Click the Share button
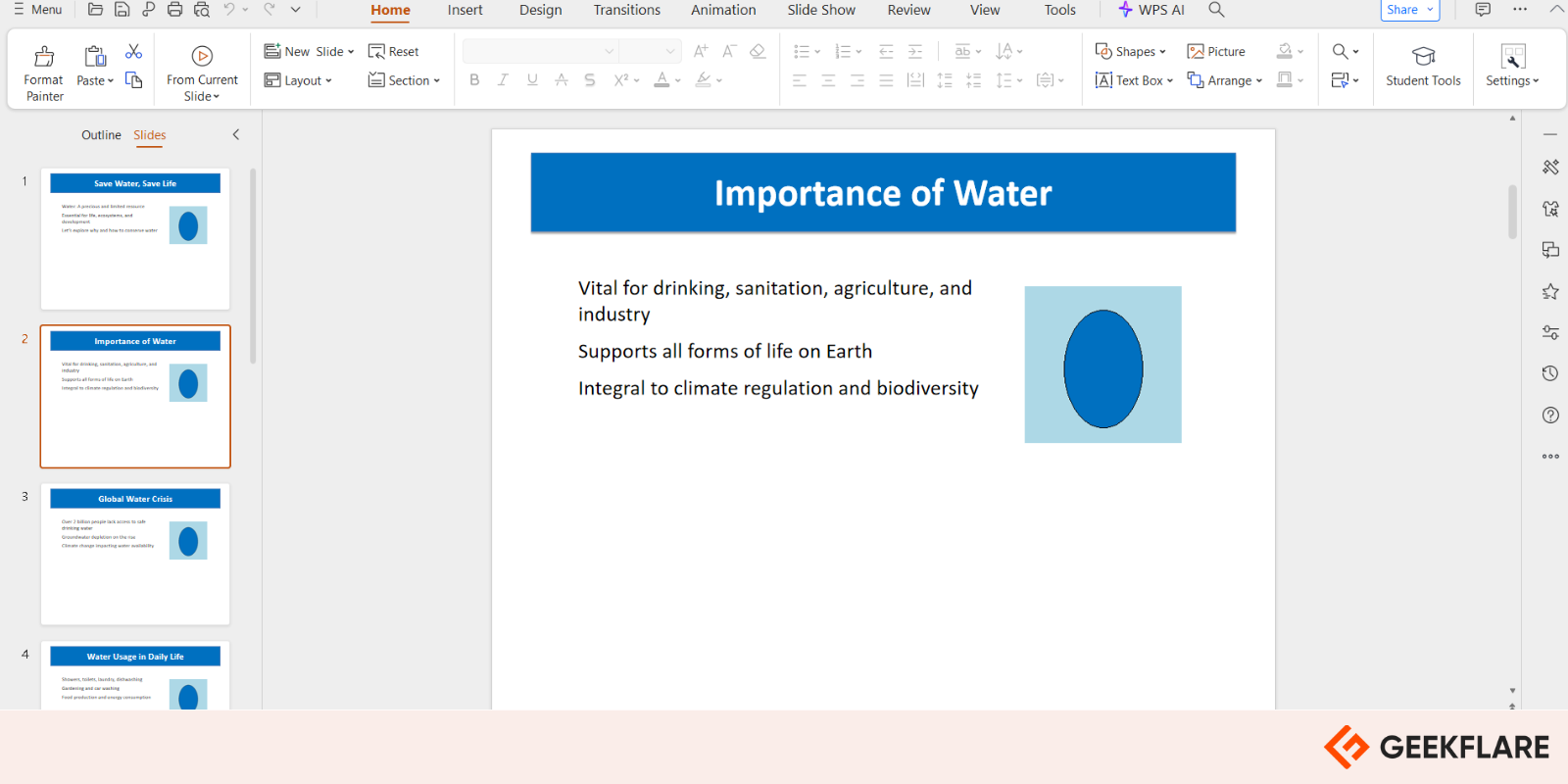This screenshot has width=1568, height=784. [x=1410, y=10]
